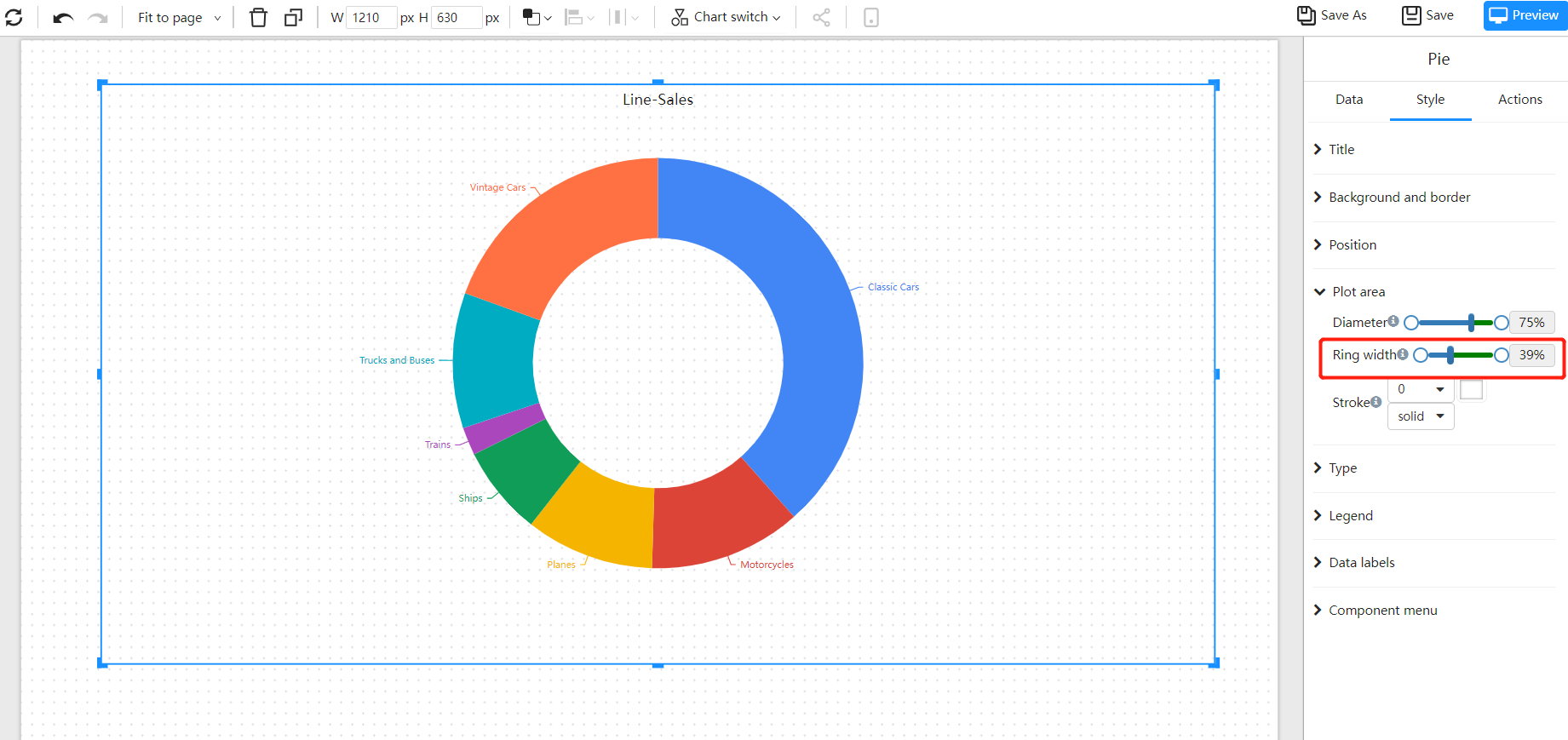Click the Save As button
Screen dimensions: 1568x740
pyautogui.click(x=1331, y=15)
